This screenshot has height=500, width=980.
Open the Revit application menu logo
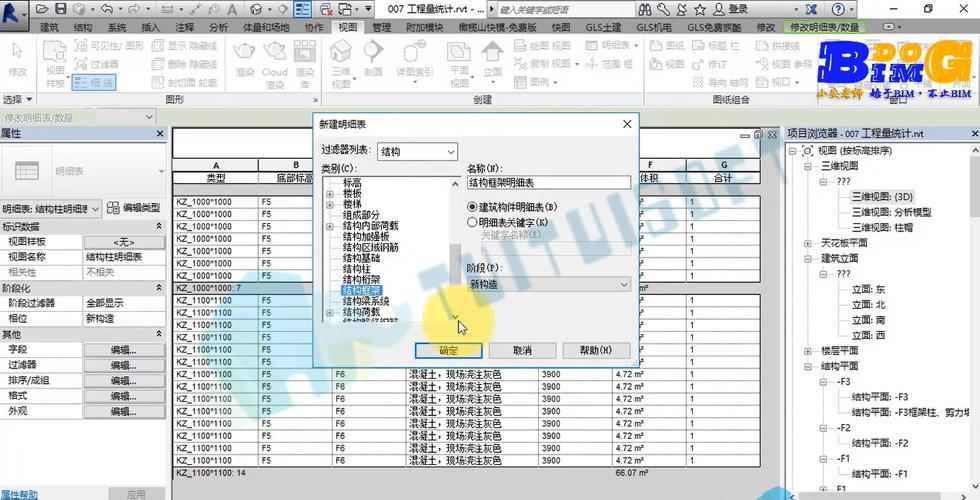click(14, 14)
